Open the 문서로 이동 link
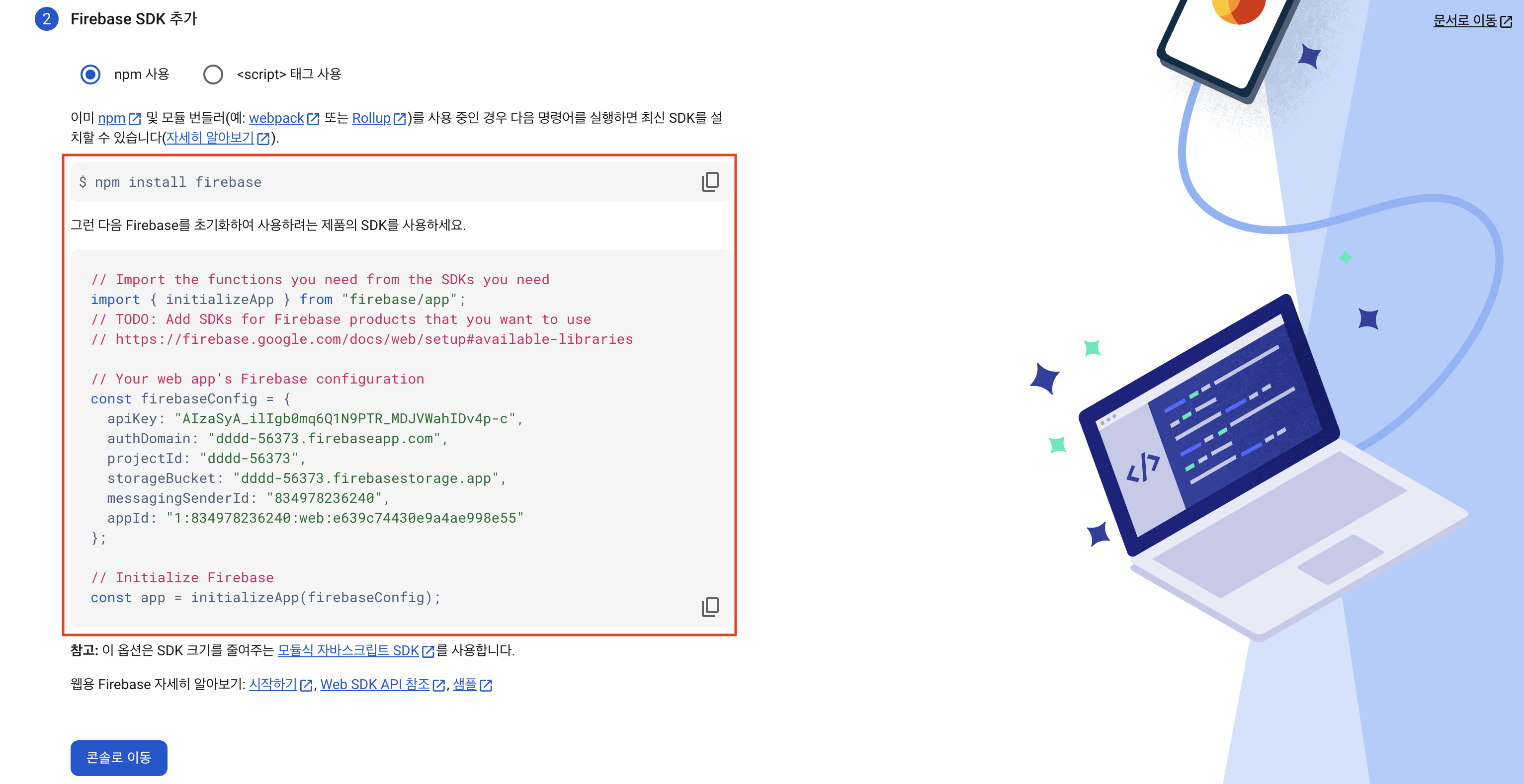This screenshot has height=784, width=1524. coord(1465,21)
